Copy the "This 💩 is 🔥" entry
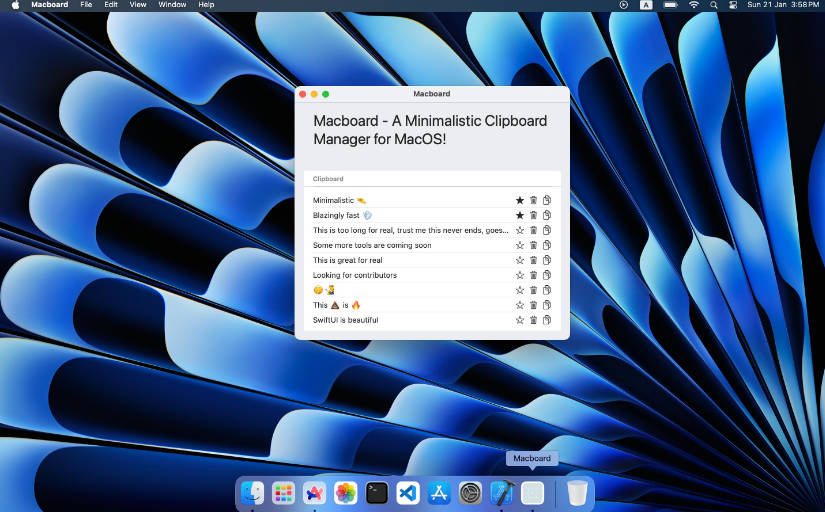The width and height of the screenshot is (825, 512). pos(547,305)
